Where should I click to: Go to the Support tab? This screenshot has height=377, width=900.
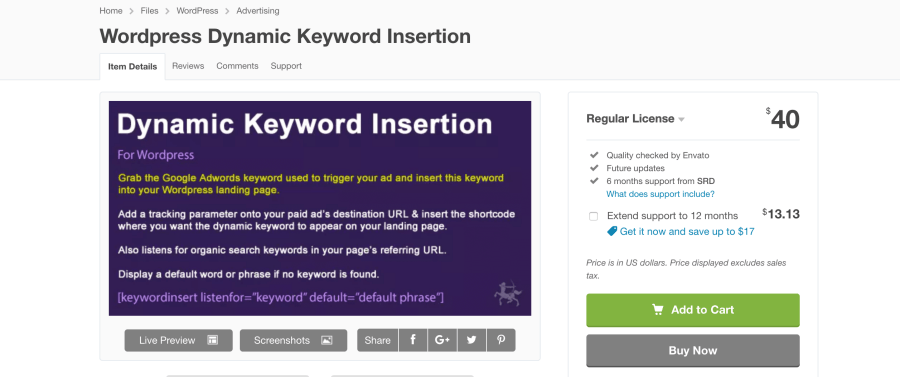pyautogui.click(x=286, y=66)
